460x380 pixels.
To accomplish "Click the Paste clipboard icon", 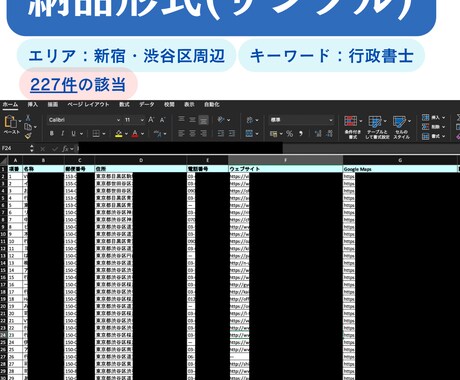I will point(10,122).
